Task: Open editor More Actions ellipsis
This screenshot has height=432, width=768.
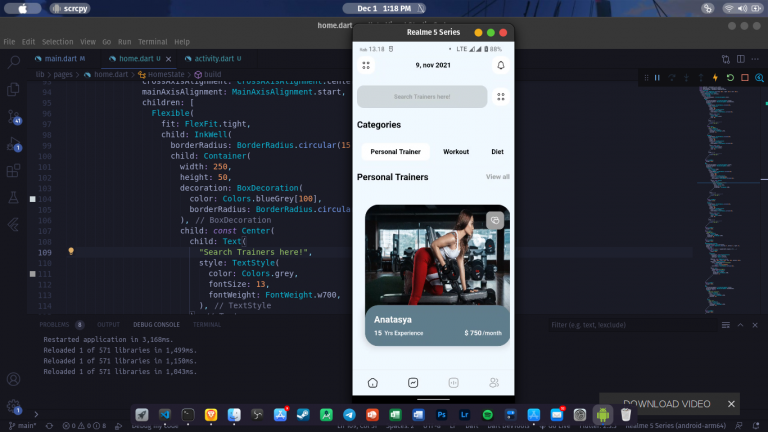Action: 755,59
